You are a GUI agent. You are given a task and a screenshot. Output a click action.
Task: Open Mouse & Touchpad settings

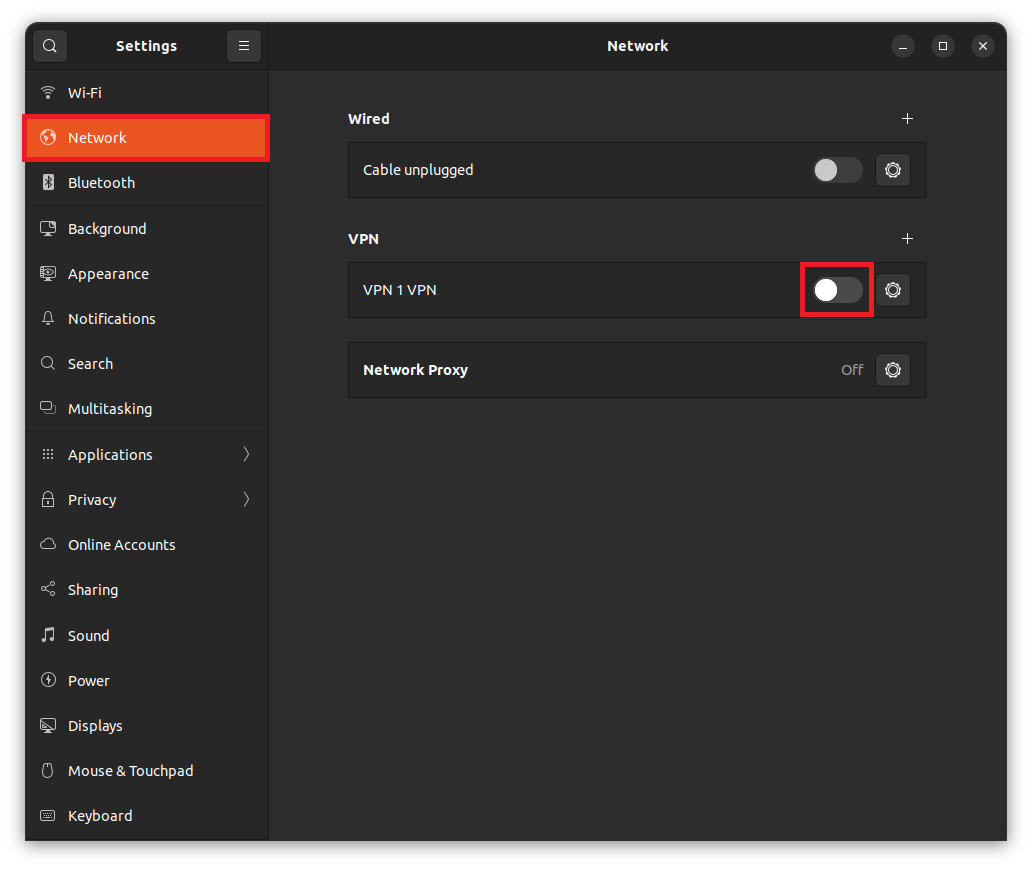pos(130,771)
